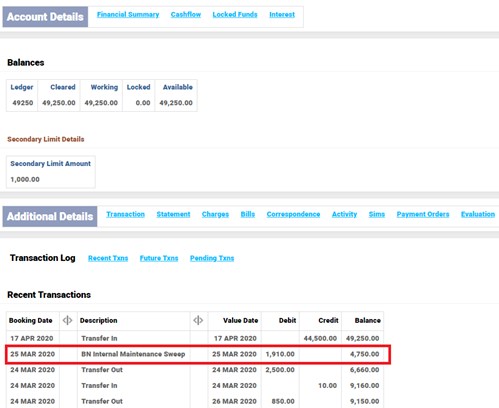Select the Activity tab
The image size is (499, 408).
344,214
